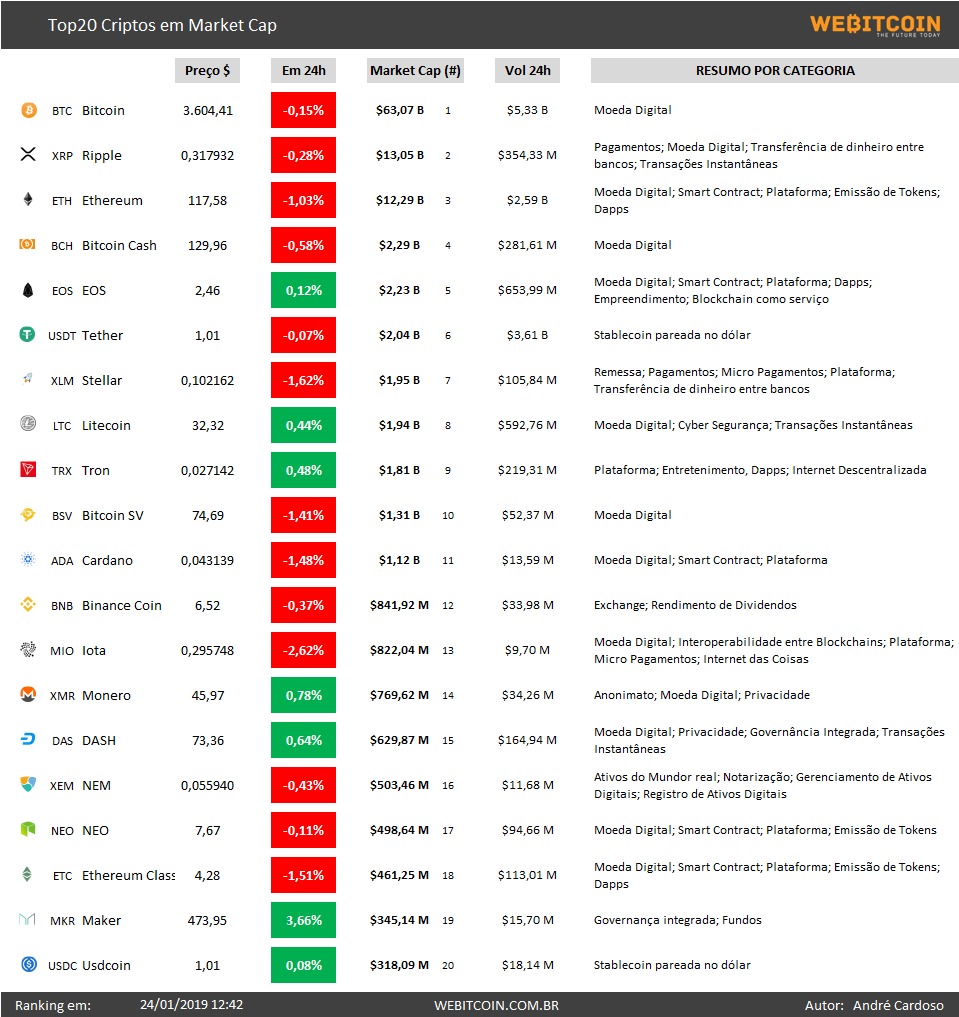The width and height of the screenshot is (959, 1017).
Task: Click the Vol 24h column header
Action: (x=528, y=70)
